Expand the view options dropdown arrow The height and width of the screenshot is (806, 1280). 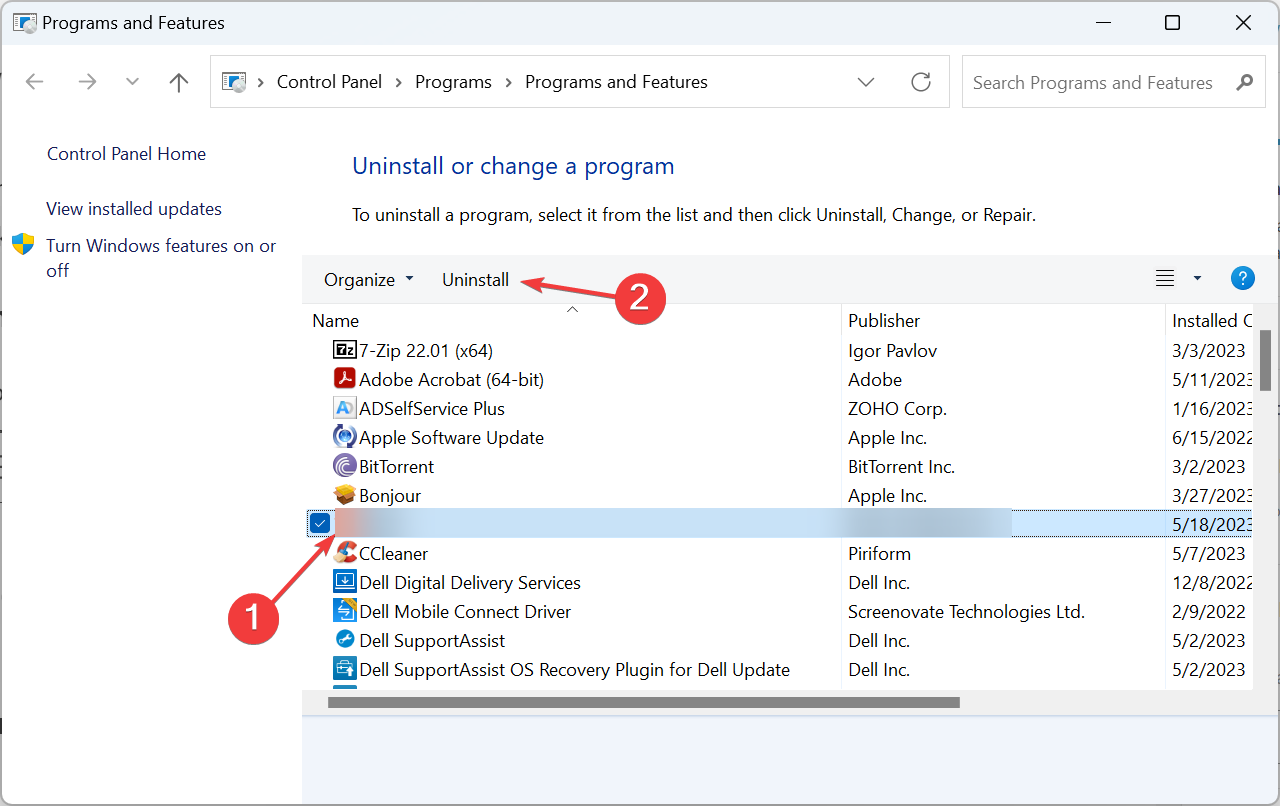(x=1198, y=279)
